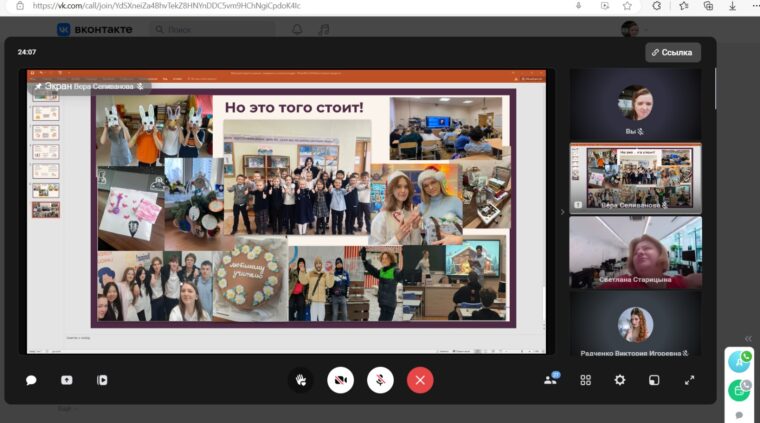The height and width of the screenshot is (423, 760).
Task: Toggle the camera on or off
Action: (x=340, y=380)
